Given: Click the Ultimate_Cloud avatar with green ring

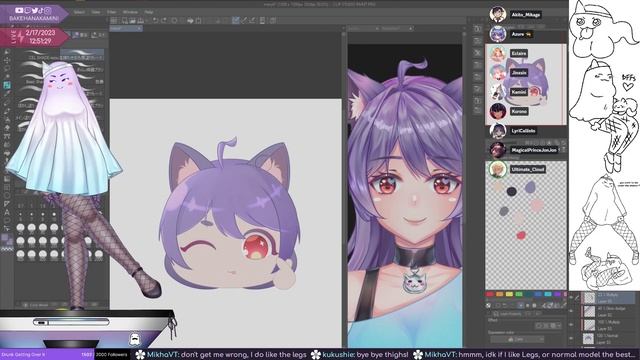Looking at the screenshot, I should (x=498, y=169).
